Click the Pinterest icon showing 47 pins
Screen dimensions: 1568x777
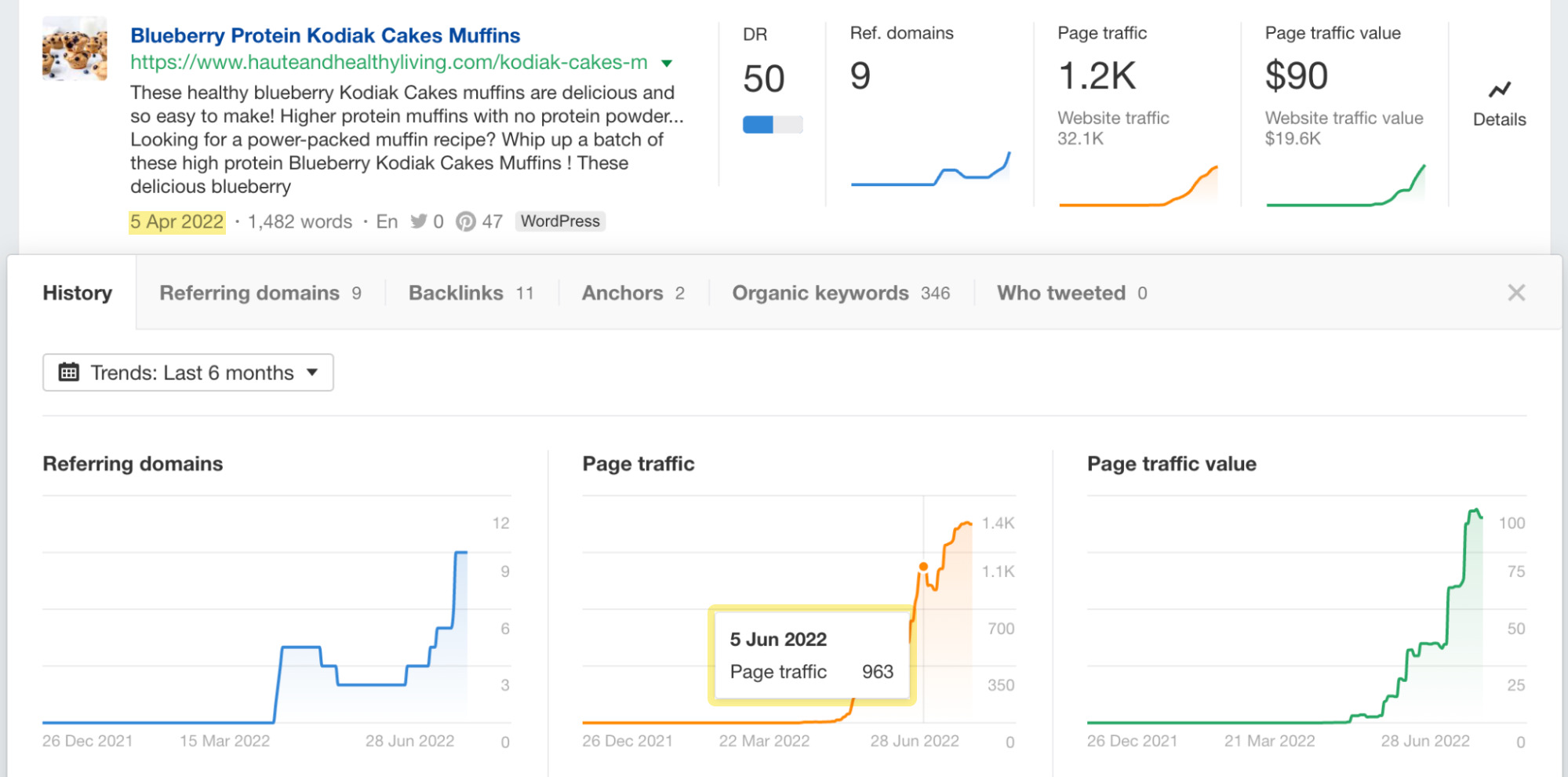coord(467,221)
